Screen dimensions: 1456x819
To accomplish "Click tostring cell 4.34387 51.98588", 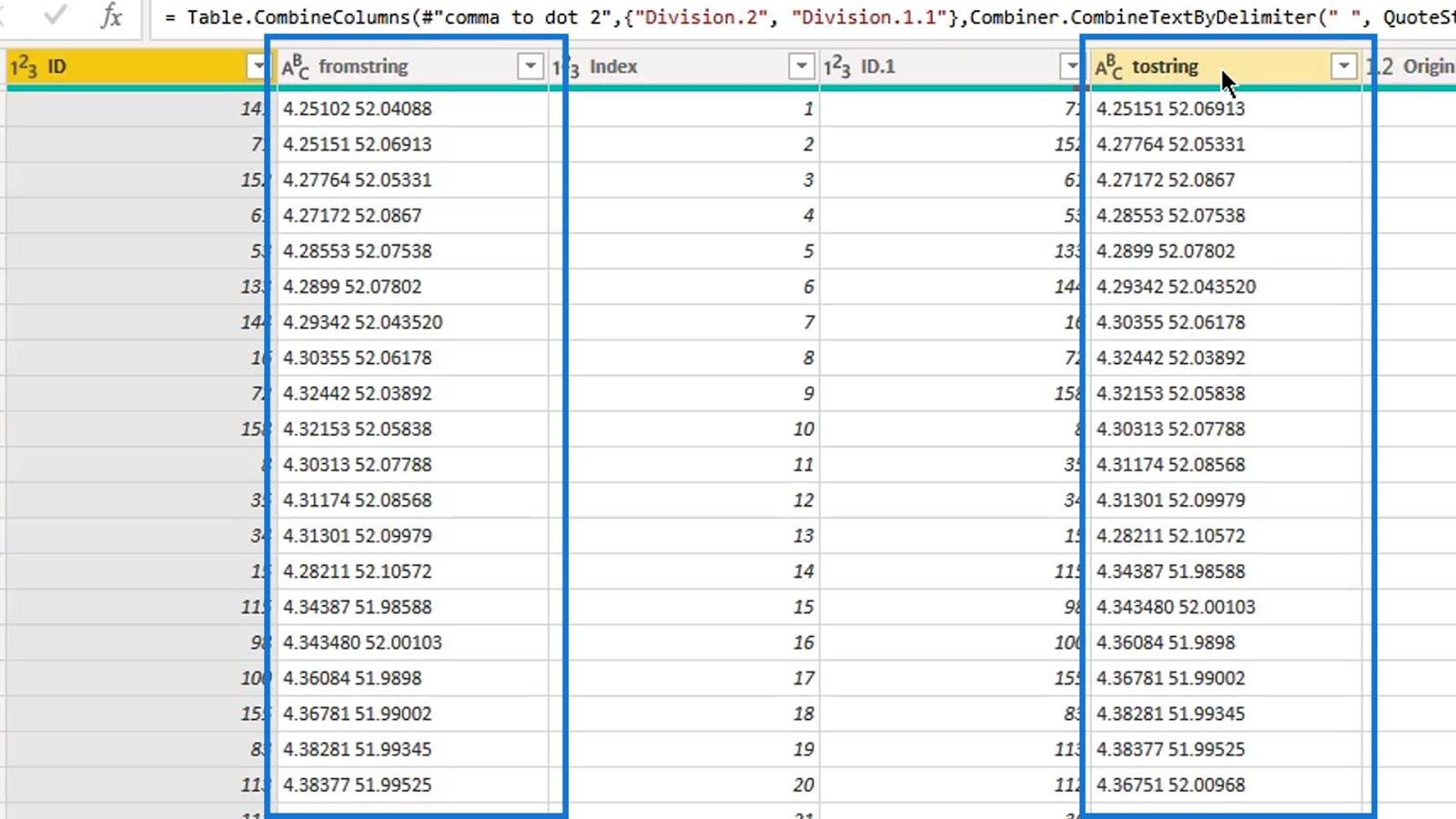I will (x=1225, y=571).
